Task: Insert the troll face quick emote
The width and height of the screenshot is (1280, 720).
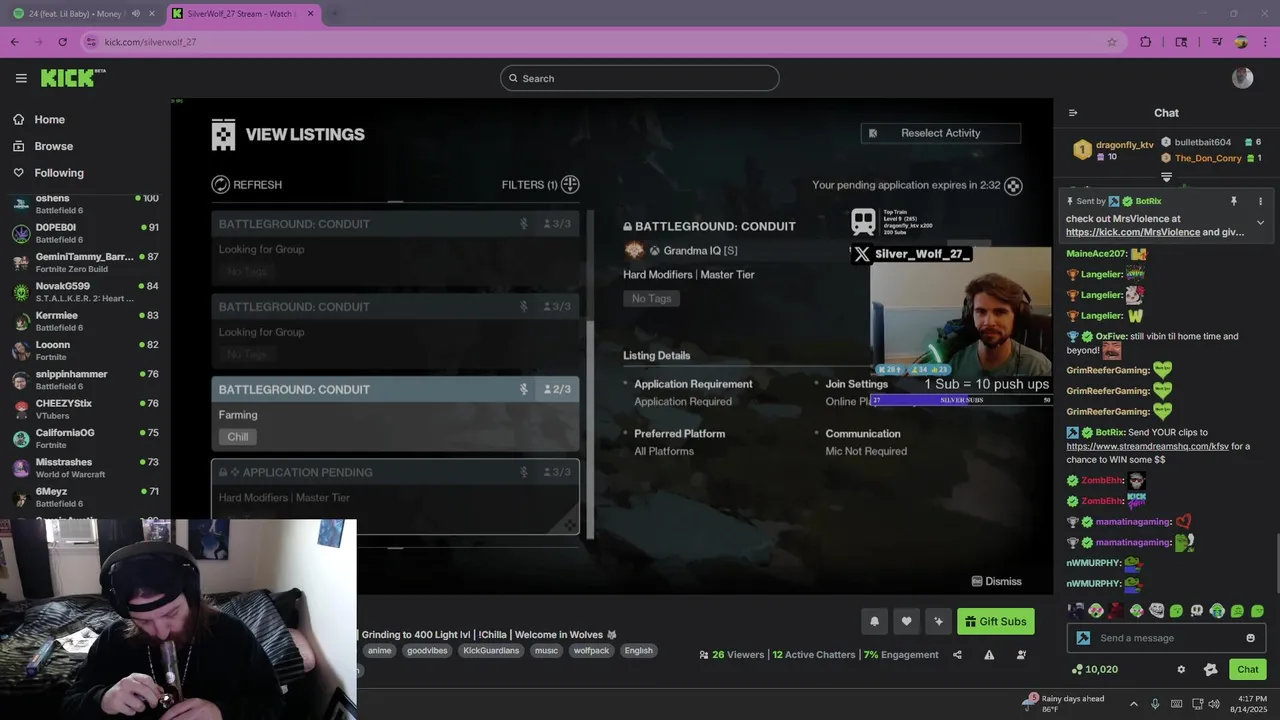Action: coord(1156,610)
